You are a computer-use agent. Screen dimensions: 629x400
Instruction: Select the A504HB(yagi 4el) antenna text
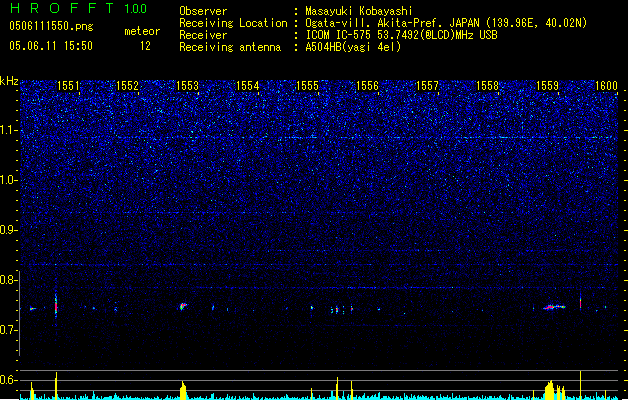pos(353,47)
